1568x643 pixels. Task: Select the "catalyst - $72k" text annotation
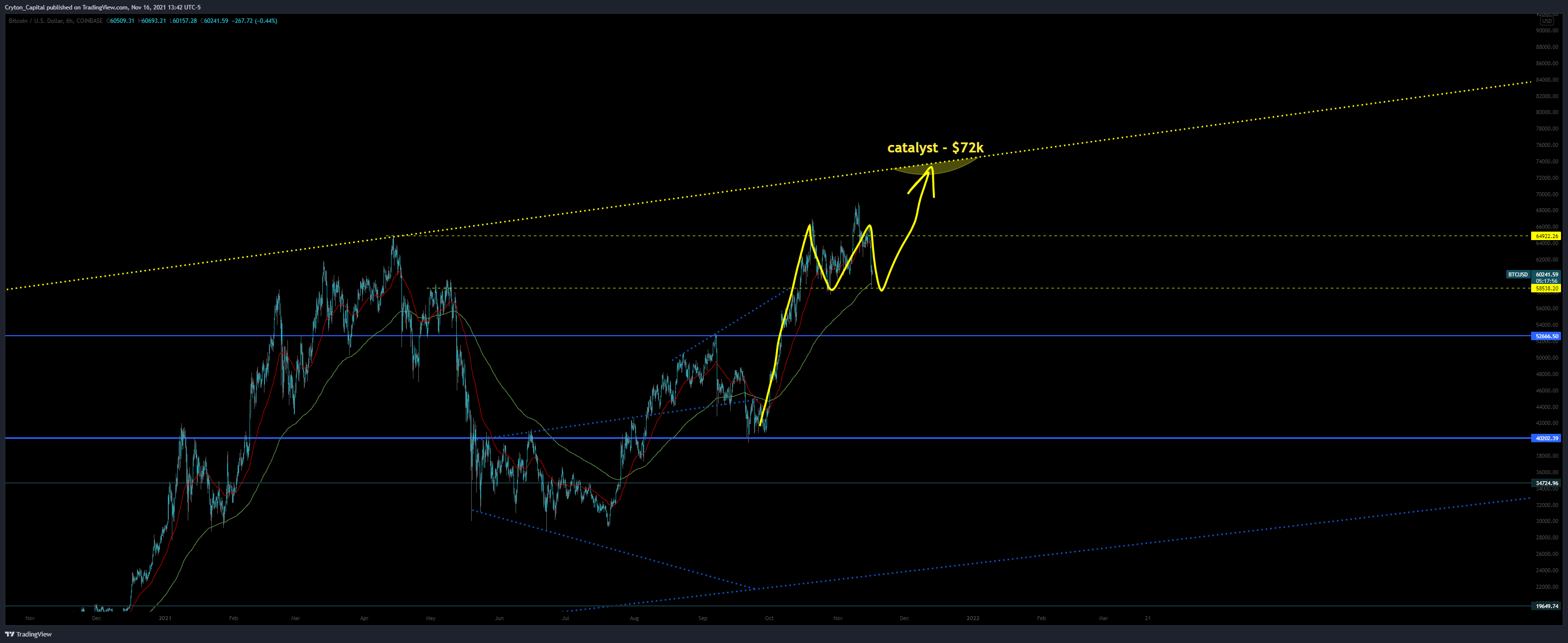pos(935,148)
